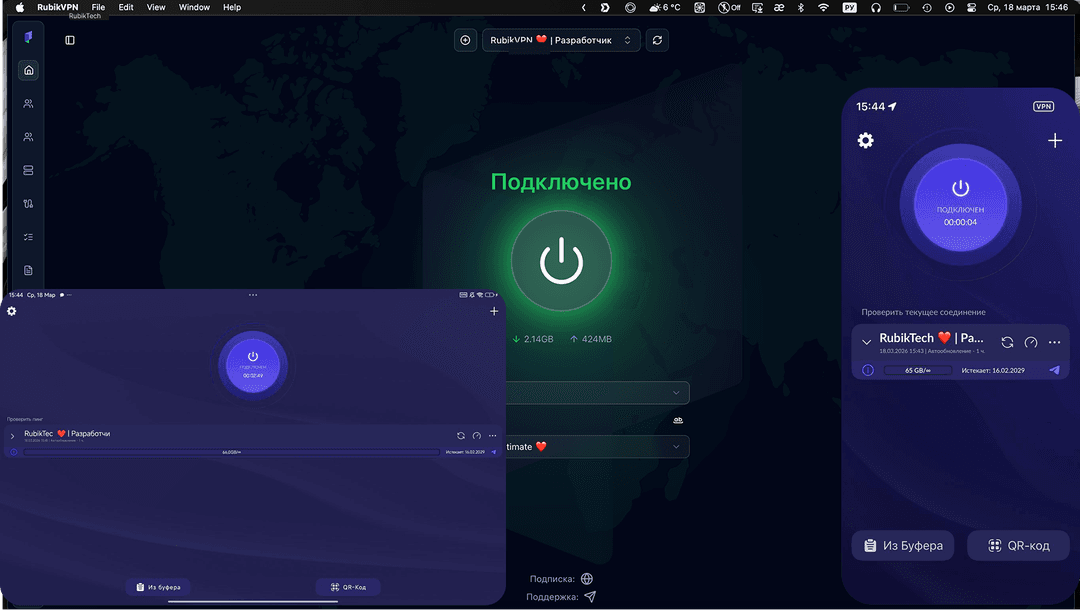Open settings gear in the phone app
1080x610 pixels.
866,141
